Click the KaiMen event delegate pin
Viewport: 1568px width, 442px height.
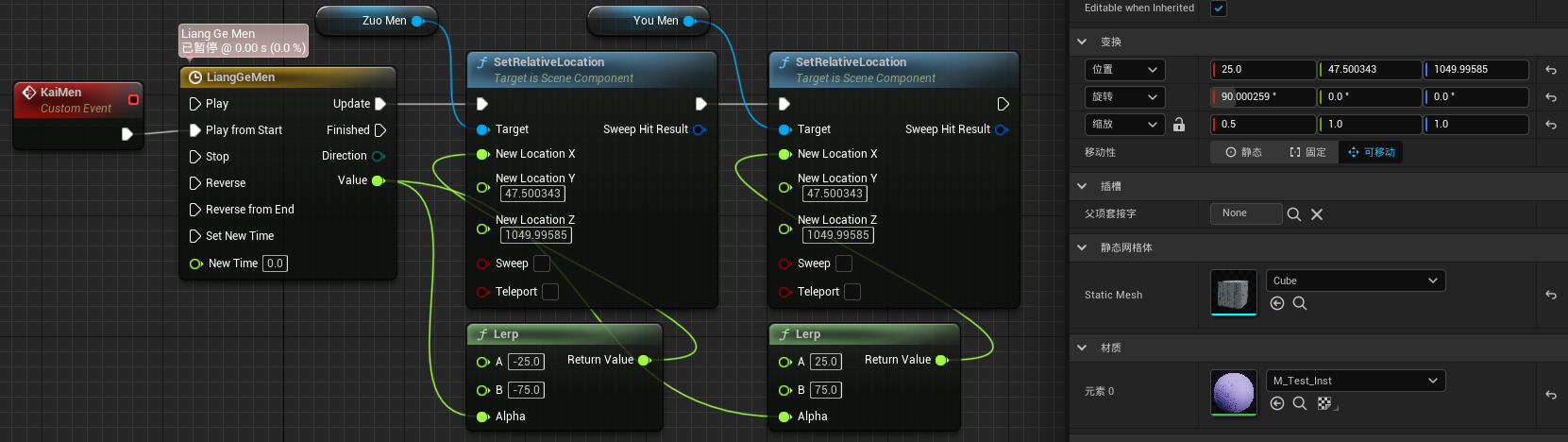(x=133, y=99)
